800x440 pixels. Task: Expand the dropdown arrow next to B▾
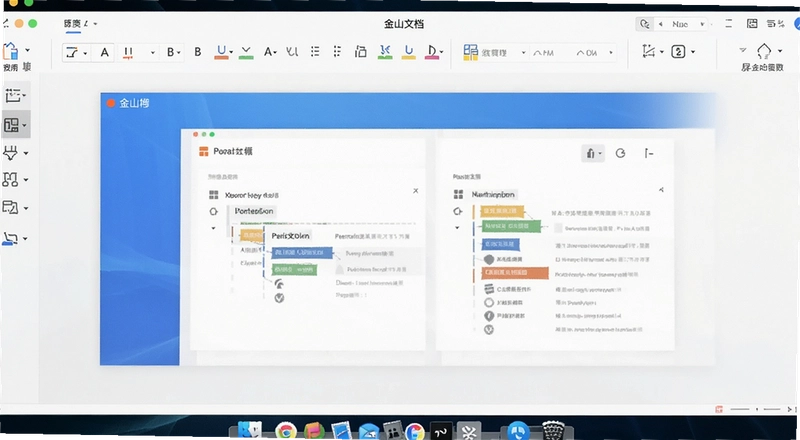(x=178, y=53)
